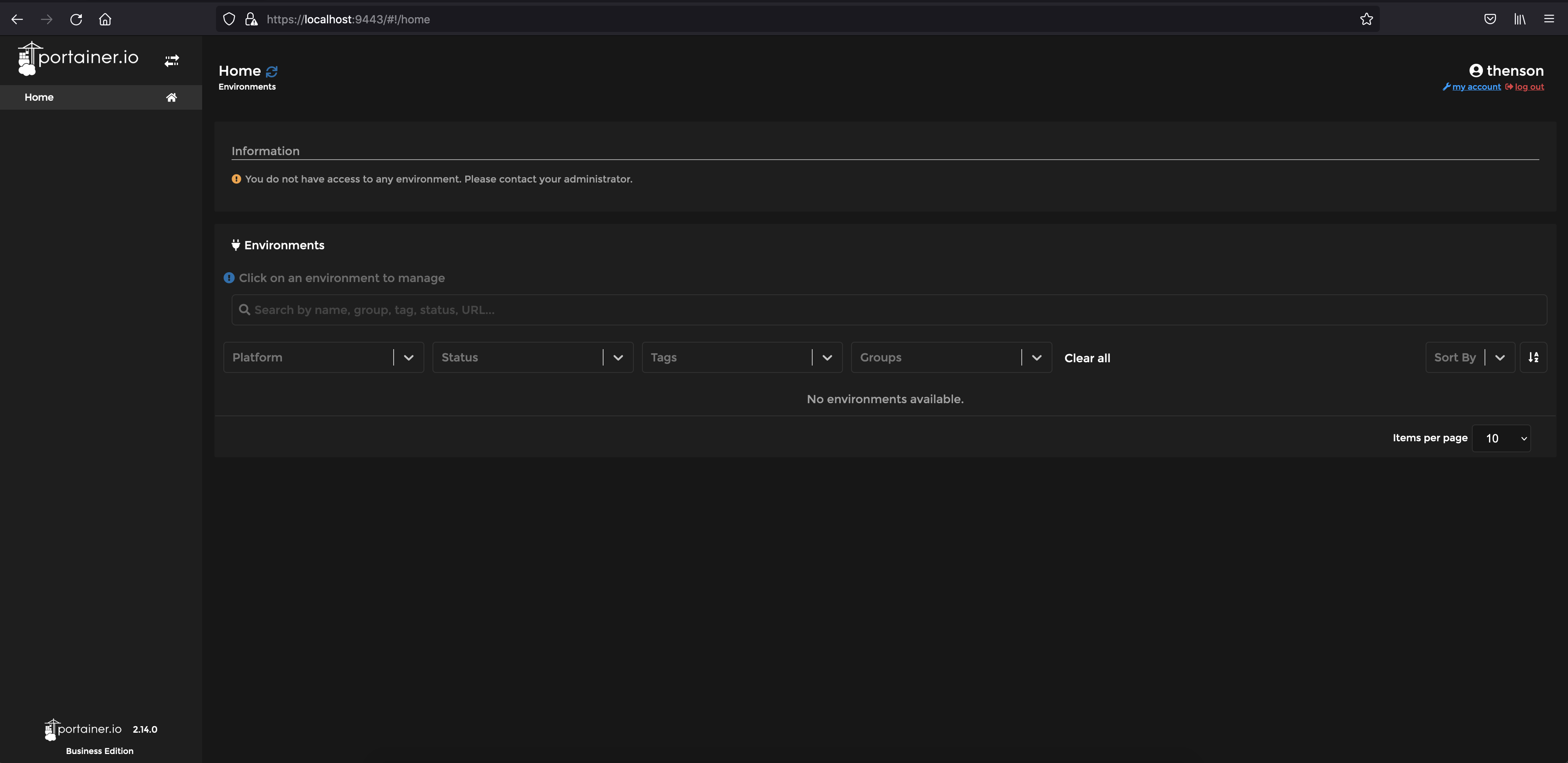Screen dimensions: 1568x763
Task: Collapse sidebar with the toggle arrows icon
Action: (171, 60)
